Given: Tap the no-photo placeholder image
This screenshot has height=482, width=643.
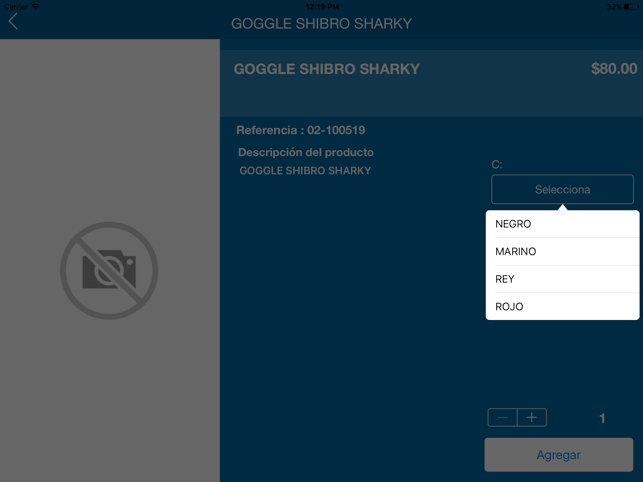Looking at the screenshot, I should [x=109, y=271].
